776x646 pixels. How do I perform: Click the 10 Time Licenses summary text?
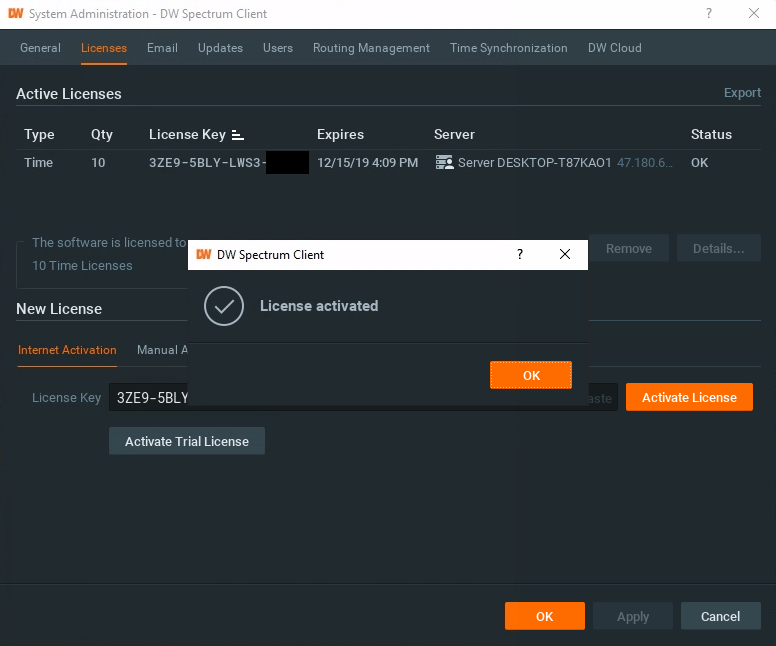point(82,266)
